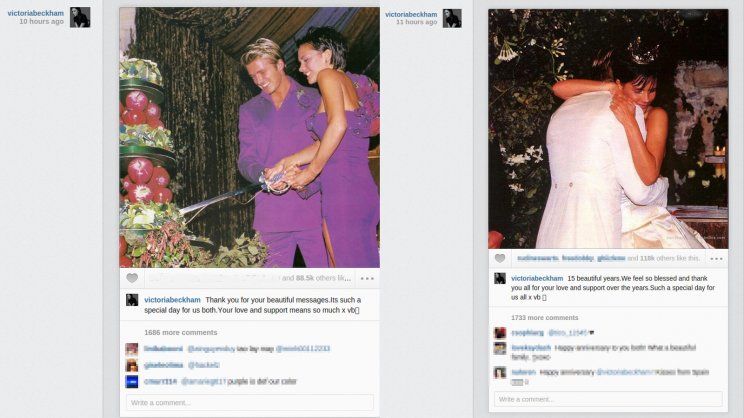The height and width of the screenshot is (418, 744).
Task: Write a comment on the purple outfits post
Action: 250,403
